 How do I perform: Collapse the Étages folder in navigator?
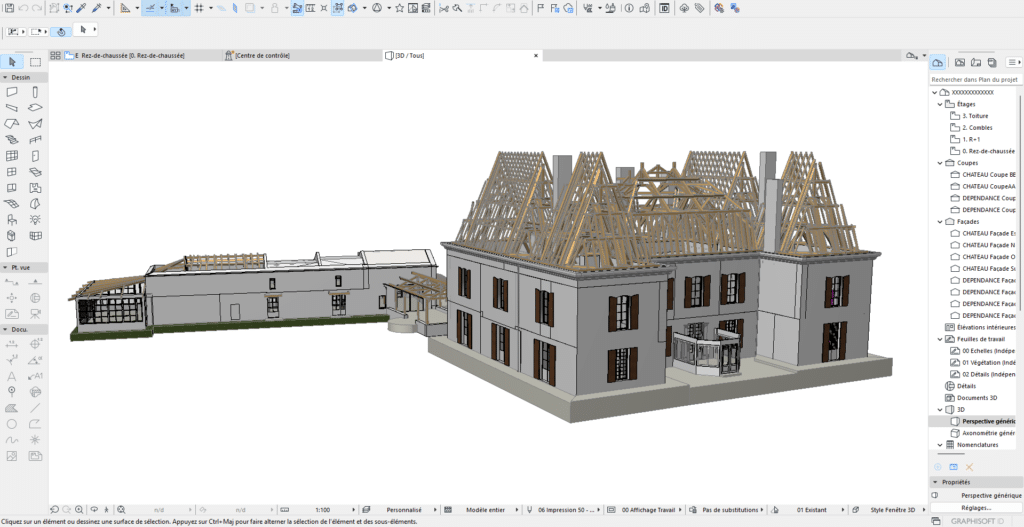(x=940, y=104)
